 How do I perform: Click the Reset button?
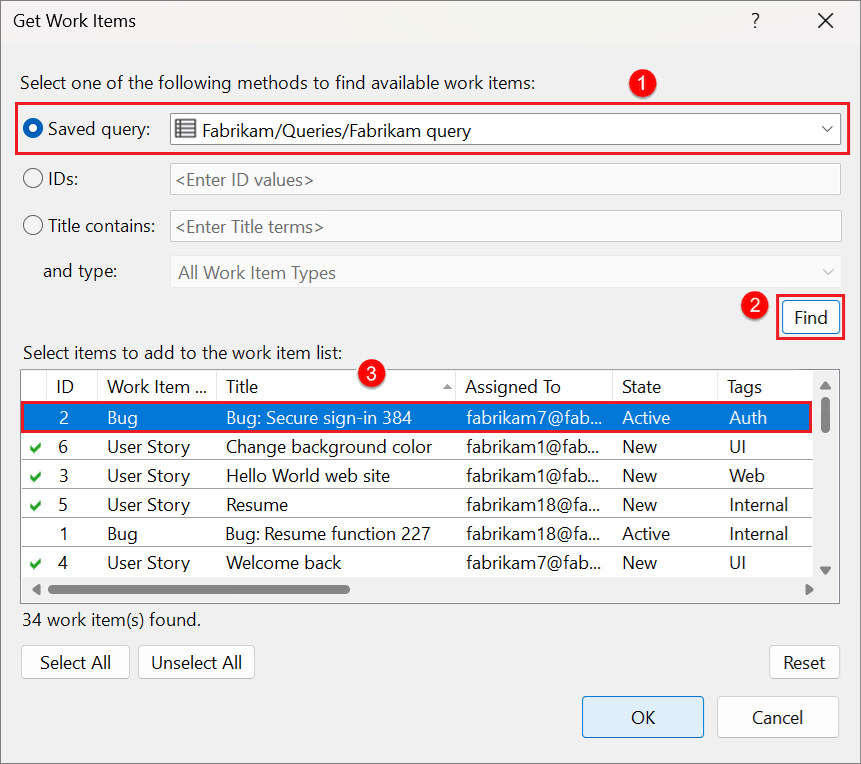[804, 662]
